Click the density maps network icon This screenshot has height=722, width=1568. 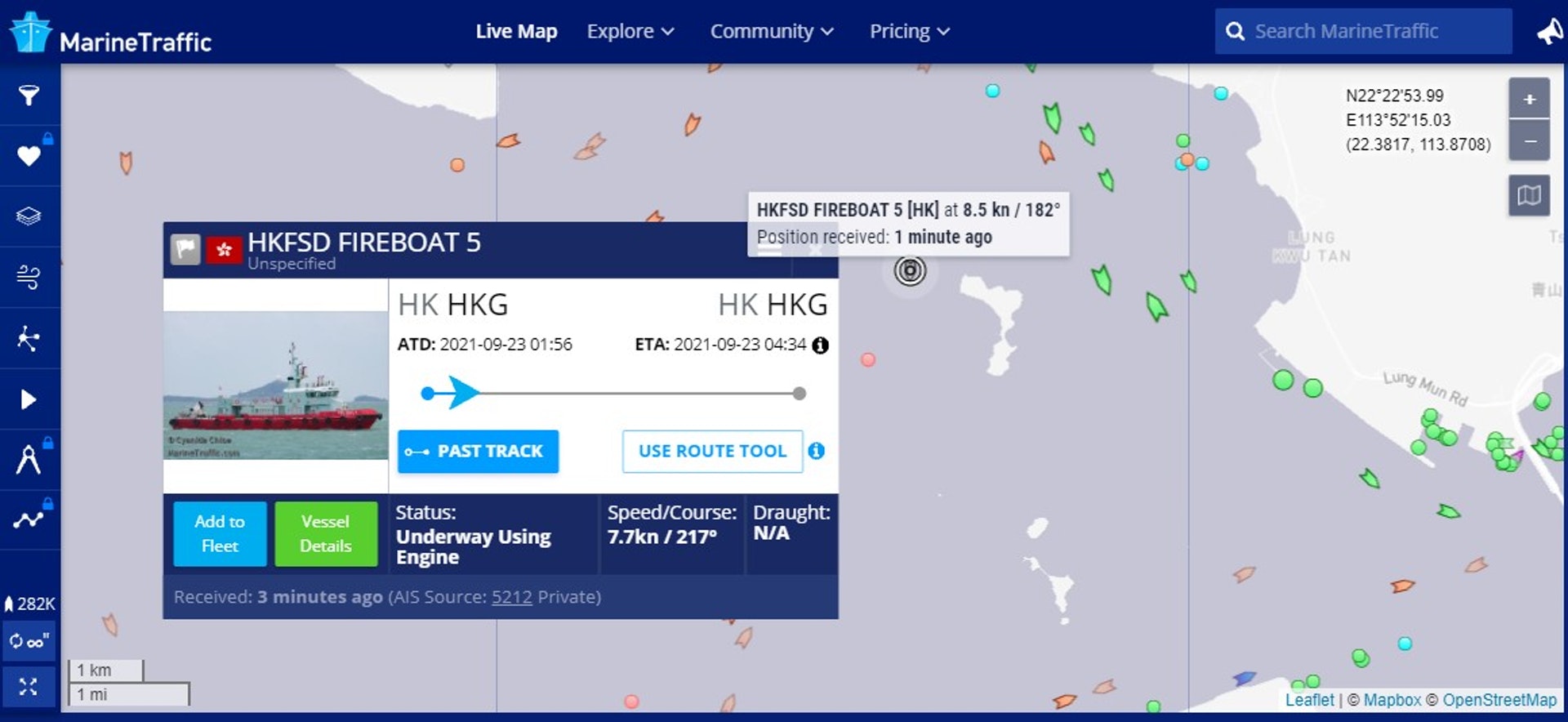click(x=29, y=338)
